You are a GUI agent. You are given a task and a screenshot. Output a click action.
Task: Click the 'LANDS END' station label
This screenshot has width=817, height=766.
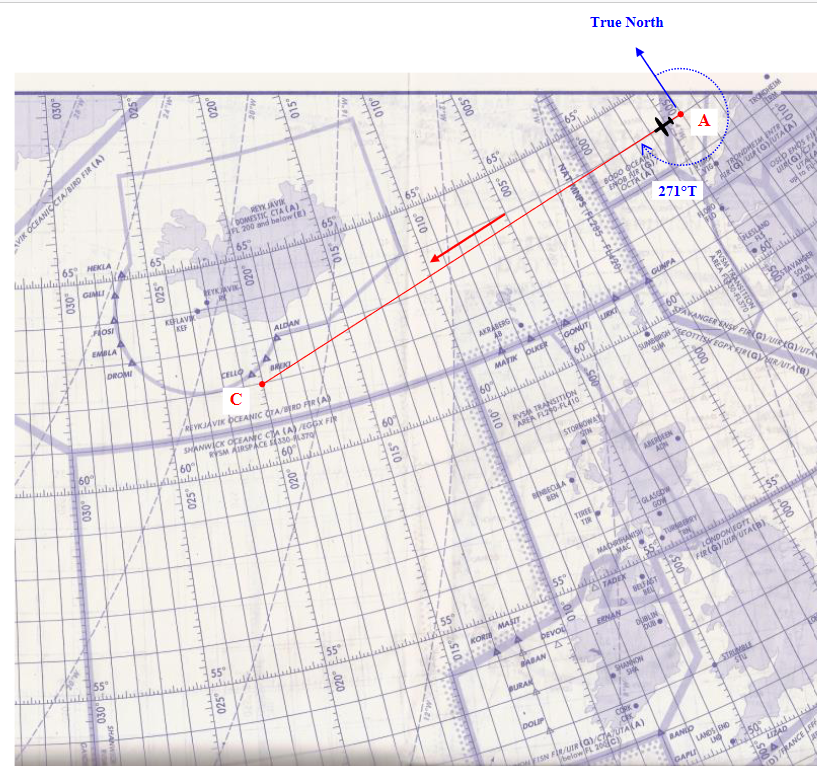point(712,733)
